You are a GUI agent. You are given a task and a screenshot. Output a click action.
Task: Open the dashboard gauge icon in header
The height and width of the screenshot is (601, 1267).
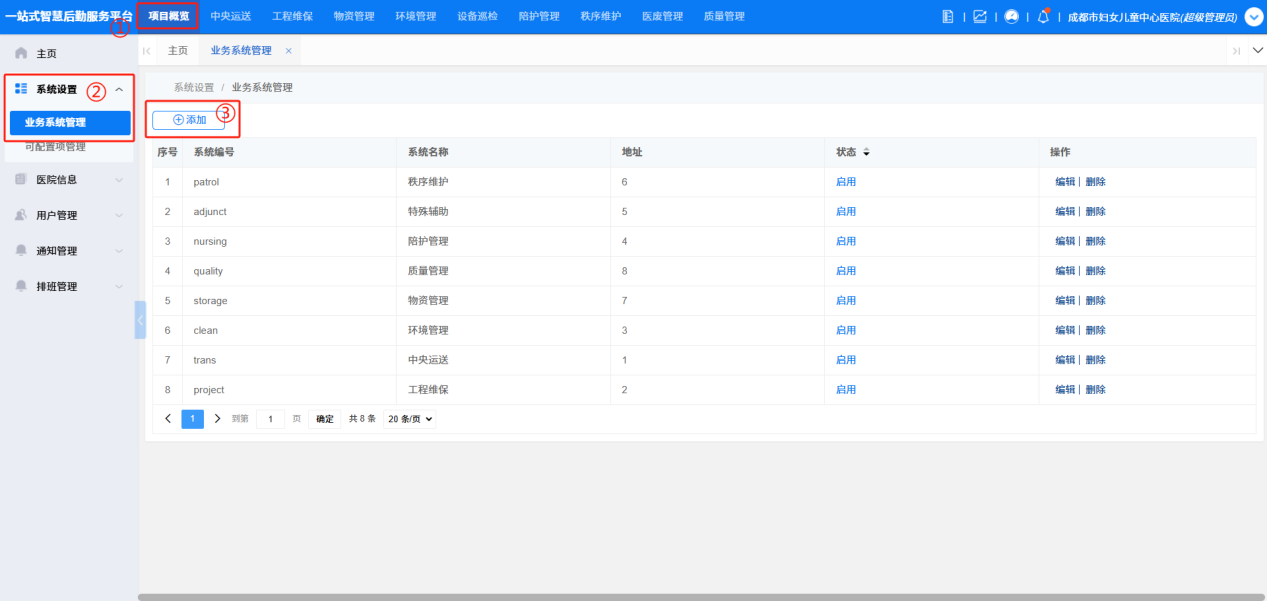(1011, 17)
